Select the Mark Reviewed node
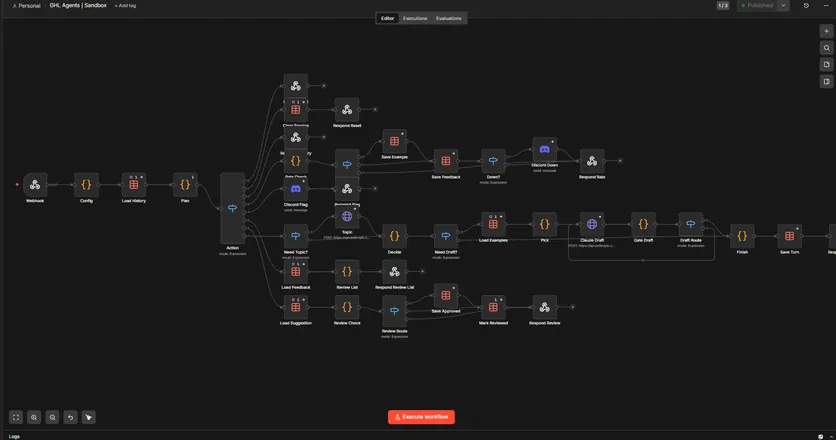Viewport: 836px width, 440px height. 493,307
